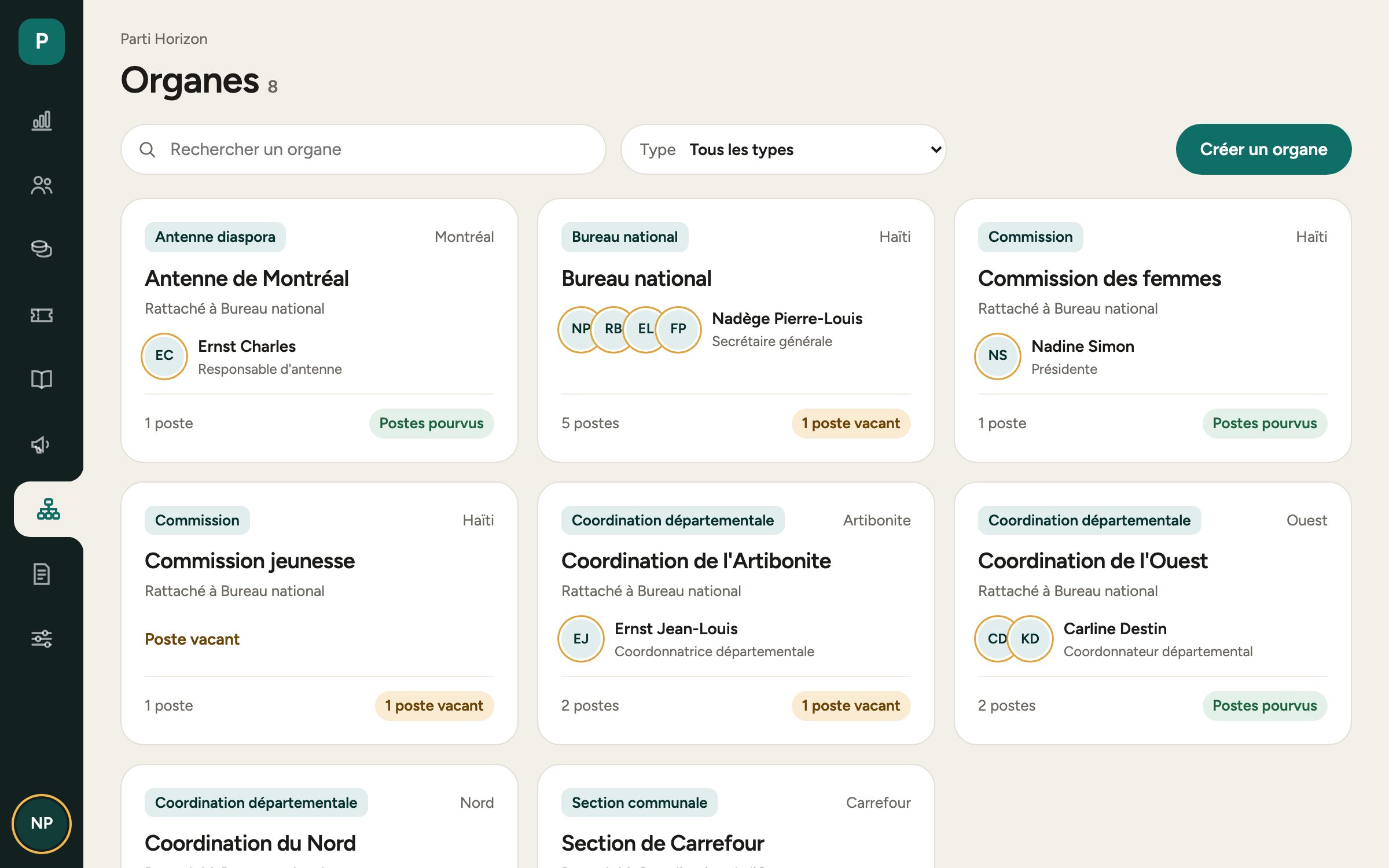Click Nadège Pierre-Louis name

click(787, 318)
